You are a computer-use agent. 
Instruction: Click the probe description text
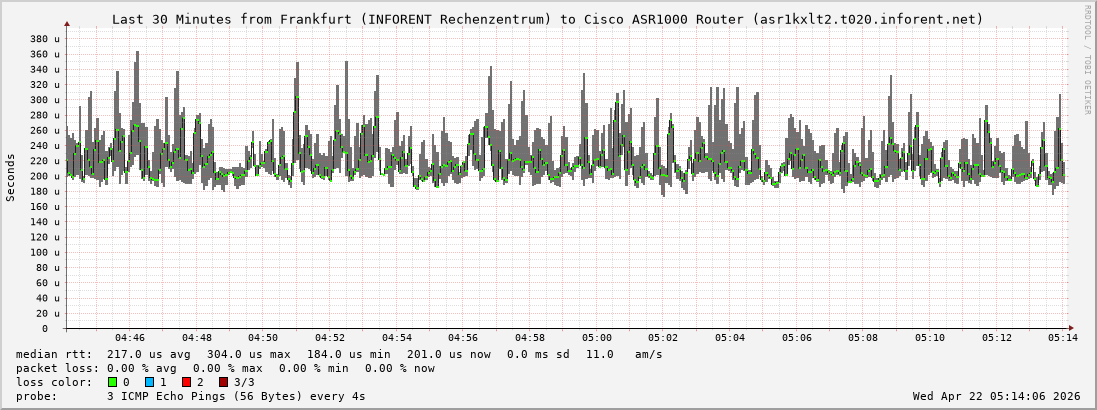click(x=191, y=396)
